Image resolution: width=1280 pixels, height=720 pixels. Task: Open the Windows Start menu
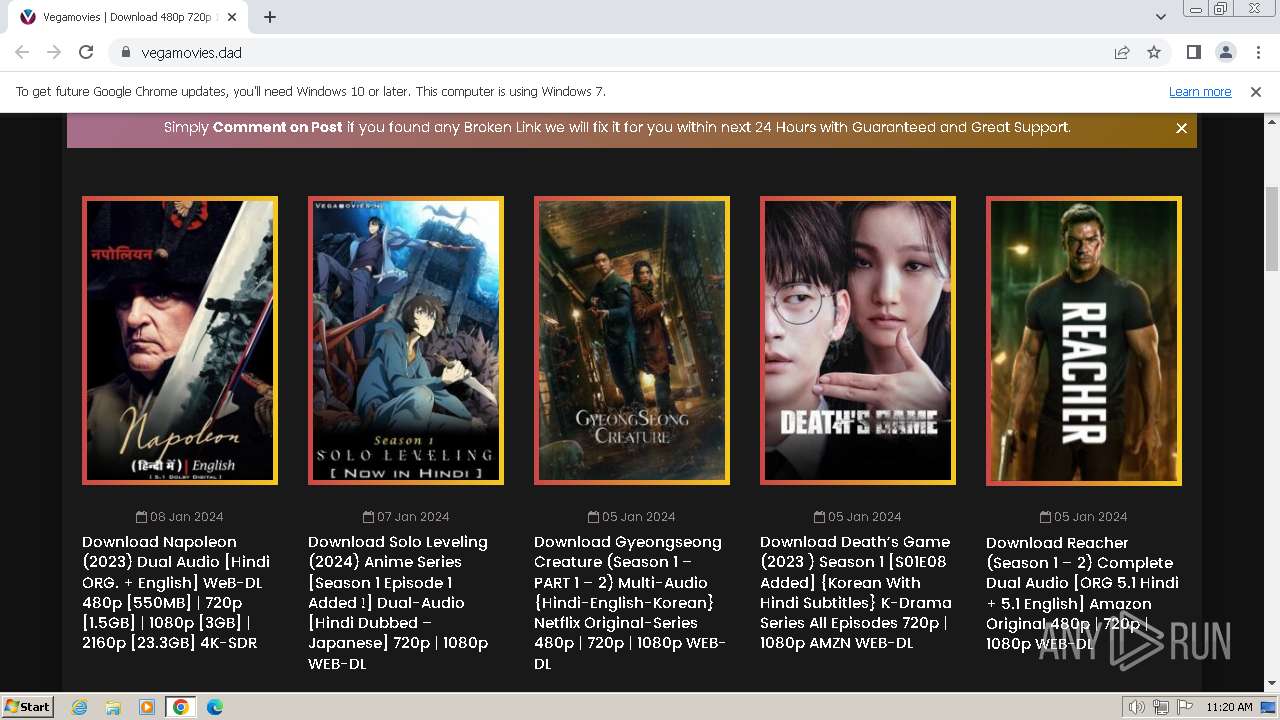point(27,707)
